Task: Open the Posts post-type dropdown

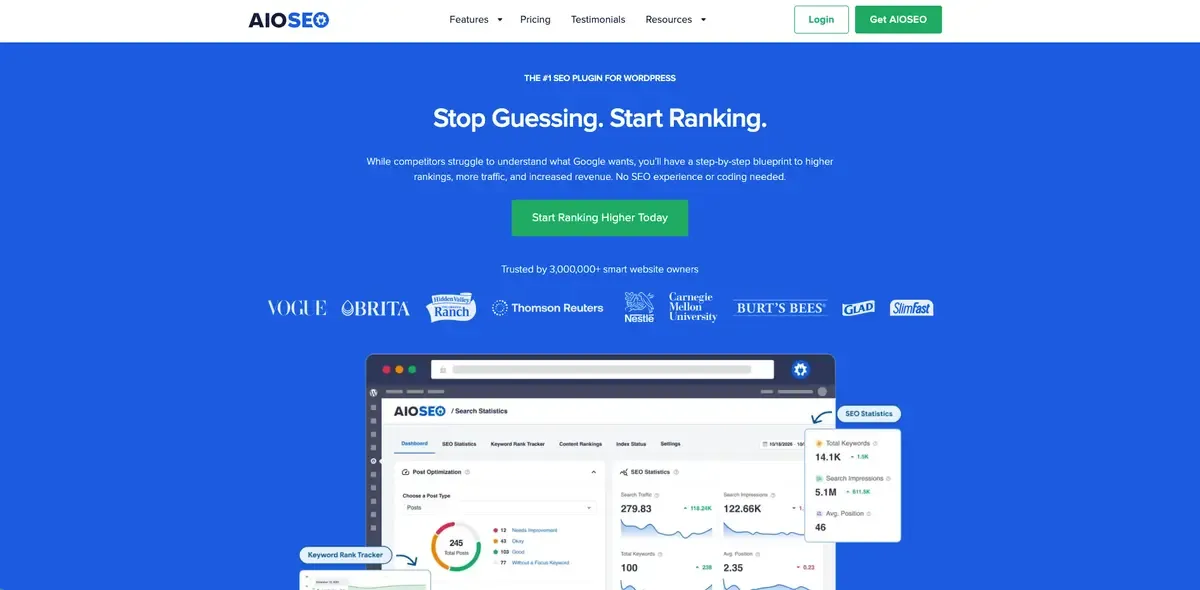Action: click(497, 507)
